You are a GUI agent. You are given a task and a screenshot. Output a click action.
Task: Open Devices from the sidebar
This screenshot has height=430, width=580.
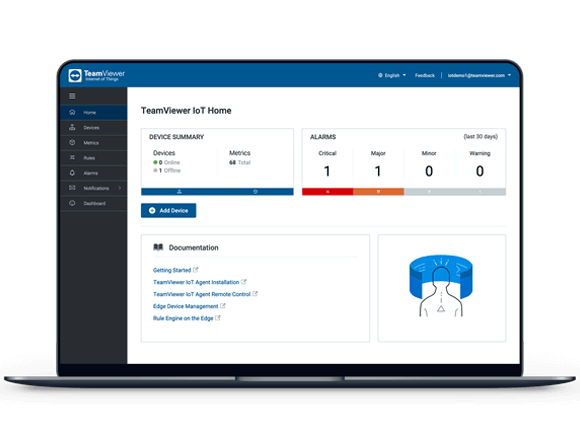[x=94, y=128]
